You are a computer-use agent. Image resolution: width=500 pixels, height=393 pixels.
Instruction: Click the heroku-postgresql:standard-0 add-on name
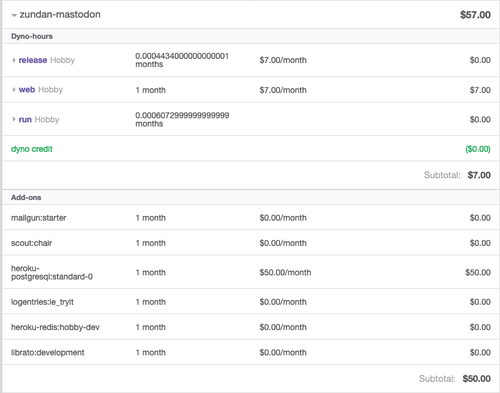coord(52,272)
